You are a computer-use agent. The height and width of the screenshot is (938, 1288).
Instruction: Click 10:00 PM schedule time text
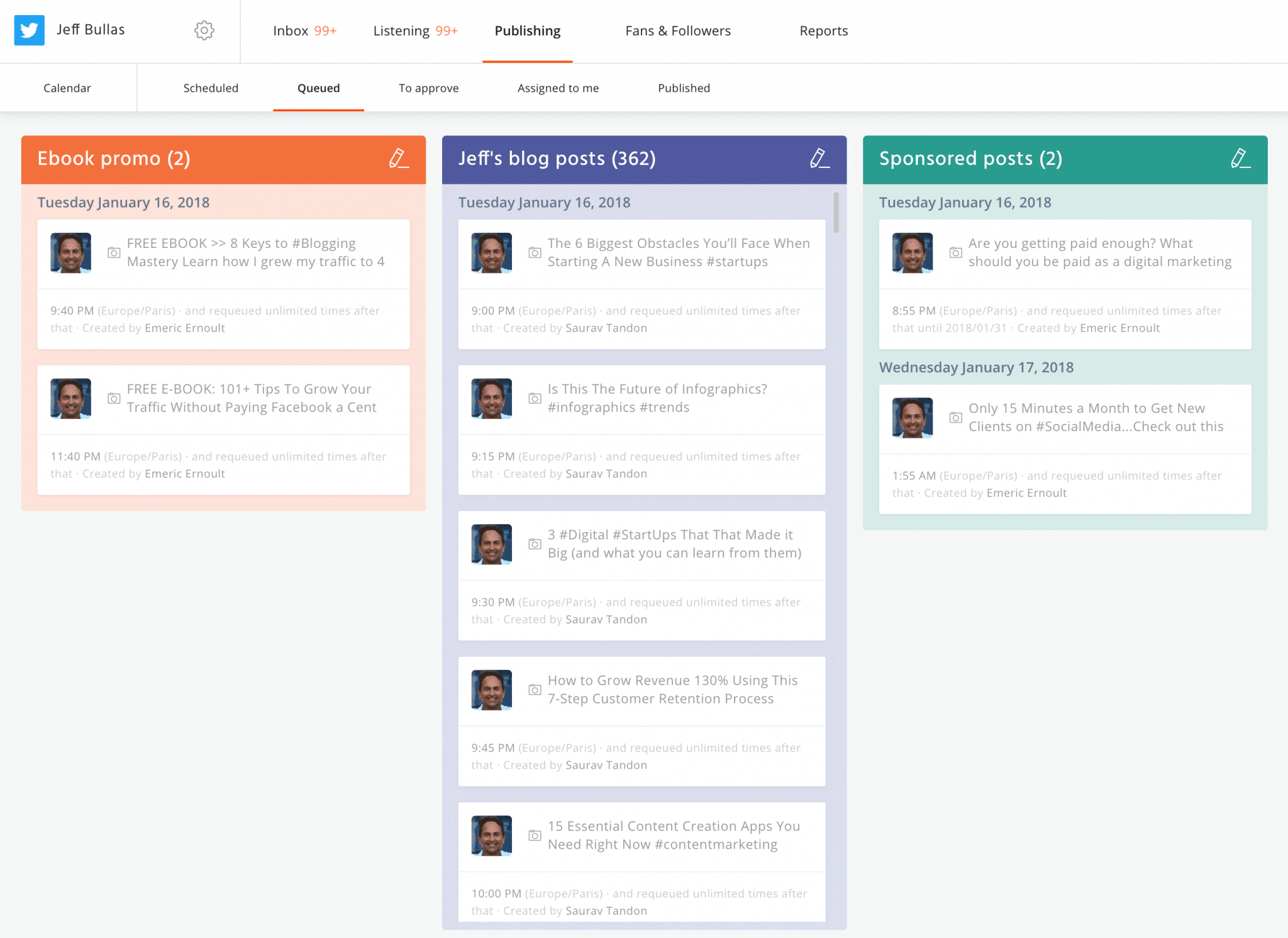click(496, 893)
